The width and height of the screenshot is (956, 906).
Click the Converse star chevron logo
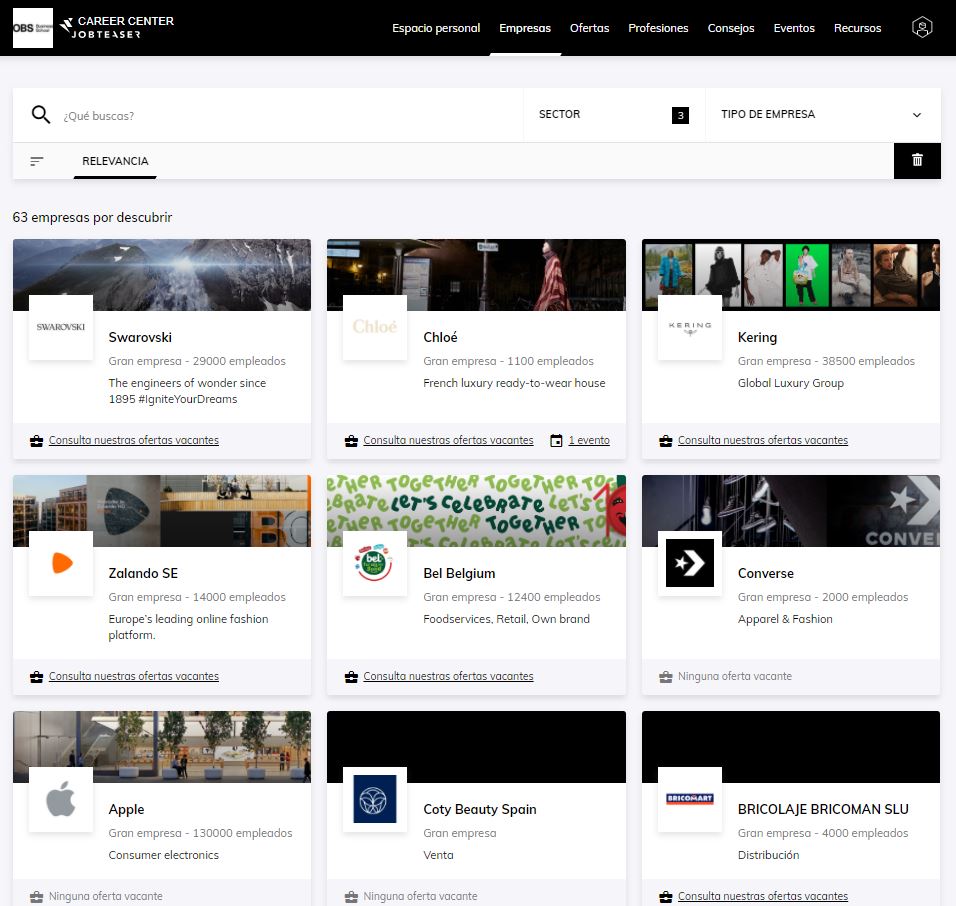pyautogui.click(x=690, y=563)
